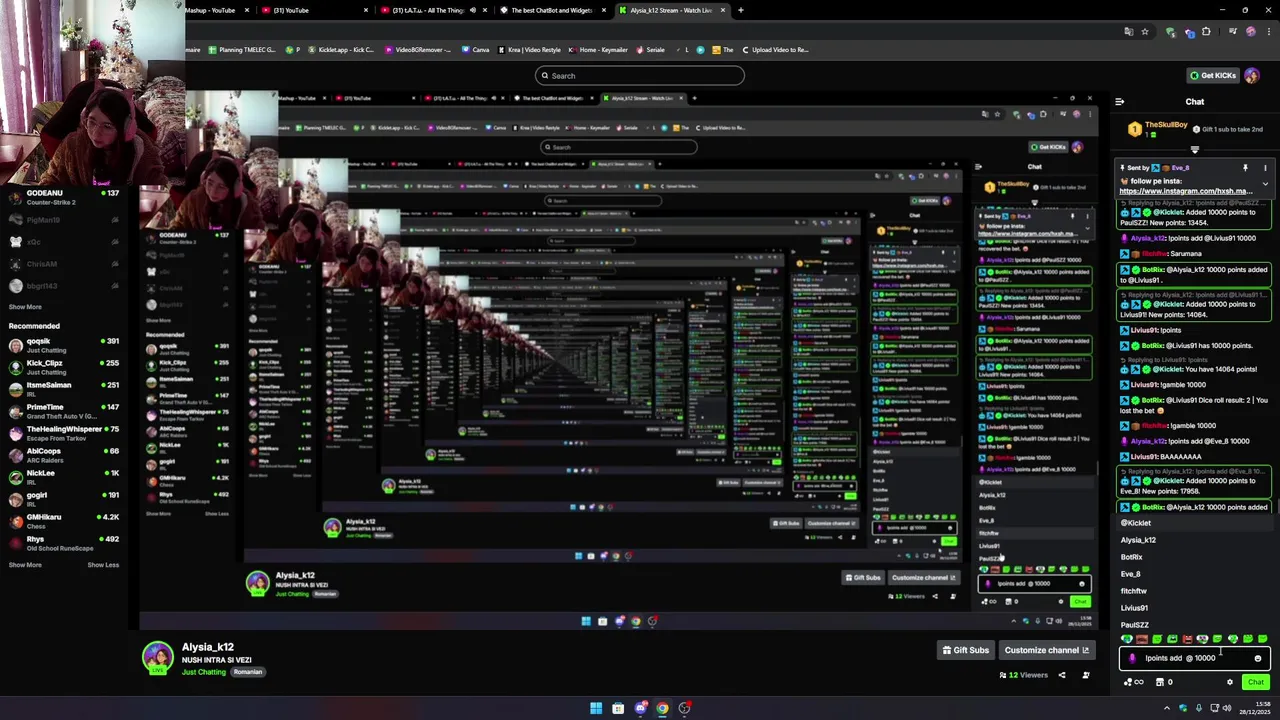Image resolution: width=1280 pixels, height=720 pixels.
Task: Collapse the chat panel with arrow icon
Action: tap(1119, 101)
